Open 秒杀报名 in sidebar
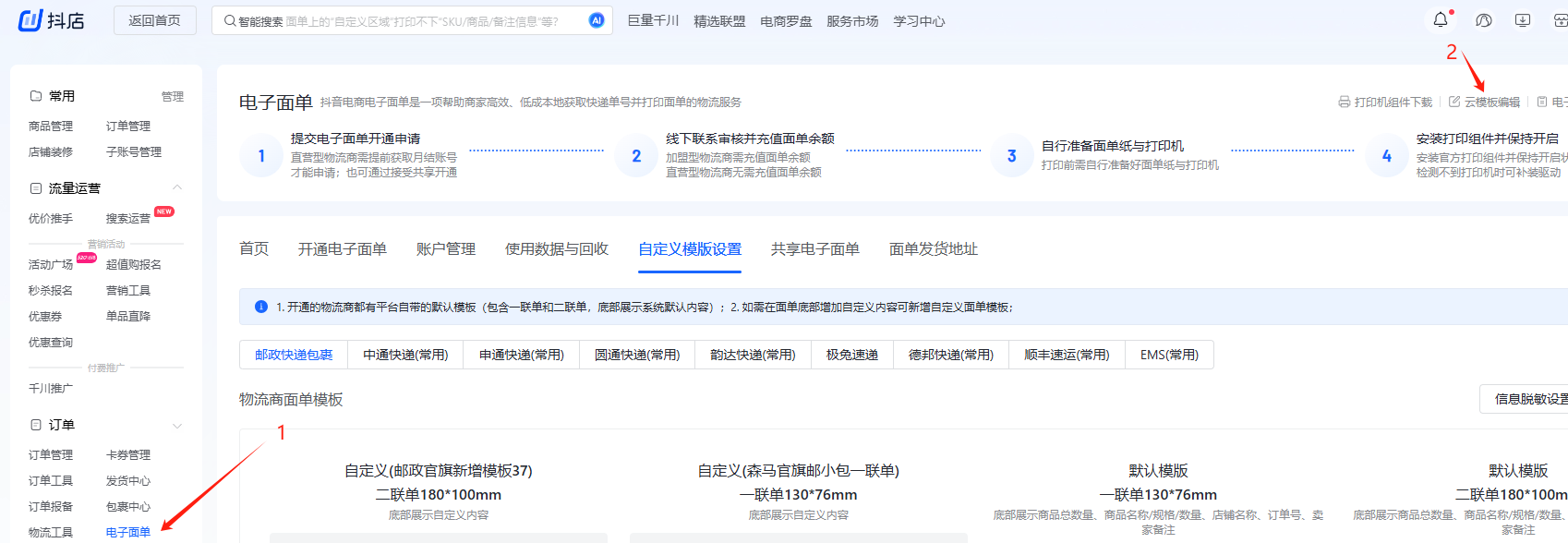This screenshot has width=1568, height=543. click(51, 290)
